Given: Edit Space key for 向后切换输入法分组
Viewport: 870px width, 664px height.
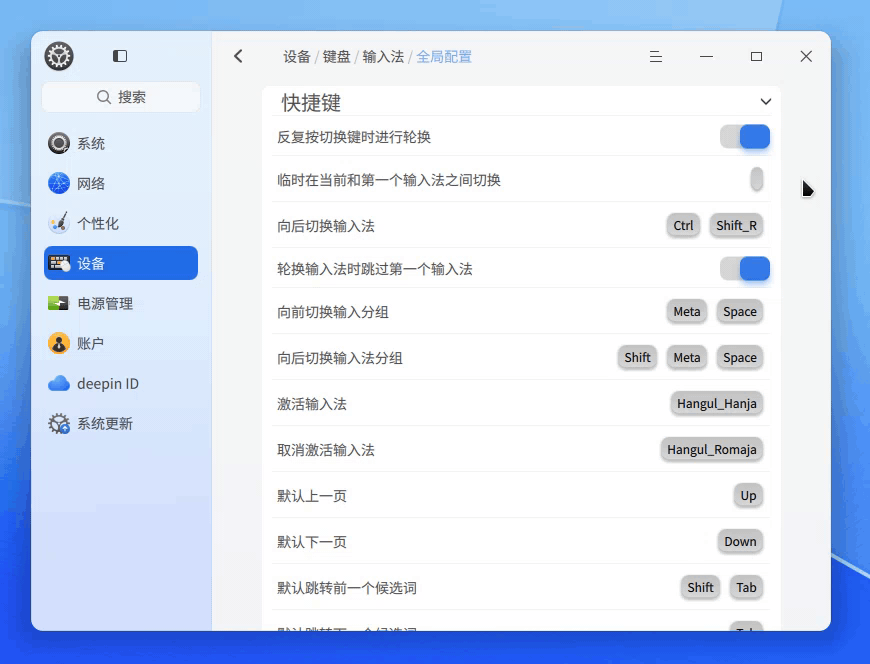Looking at the screenshot, I should [740, 357].
